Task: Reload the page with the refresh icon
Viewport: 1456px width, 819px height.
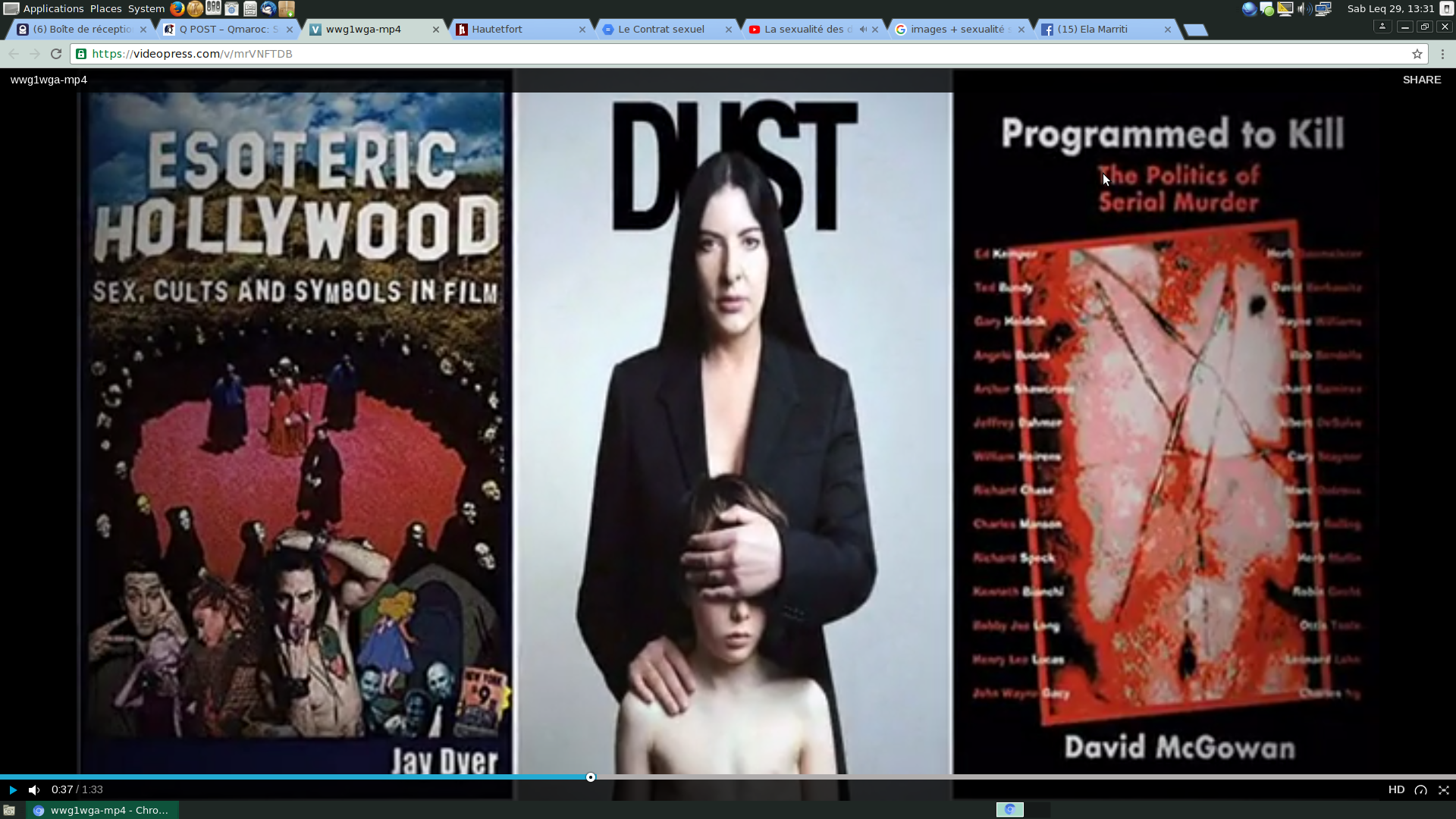Action: (55, 54)
